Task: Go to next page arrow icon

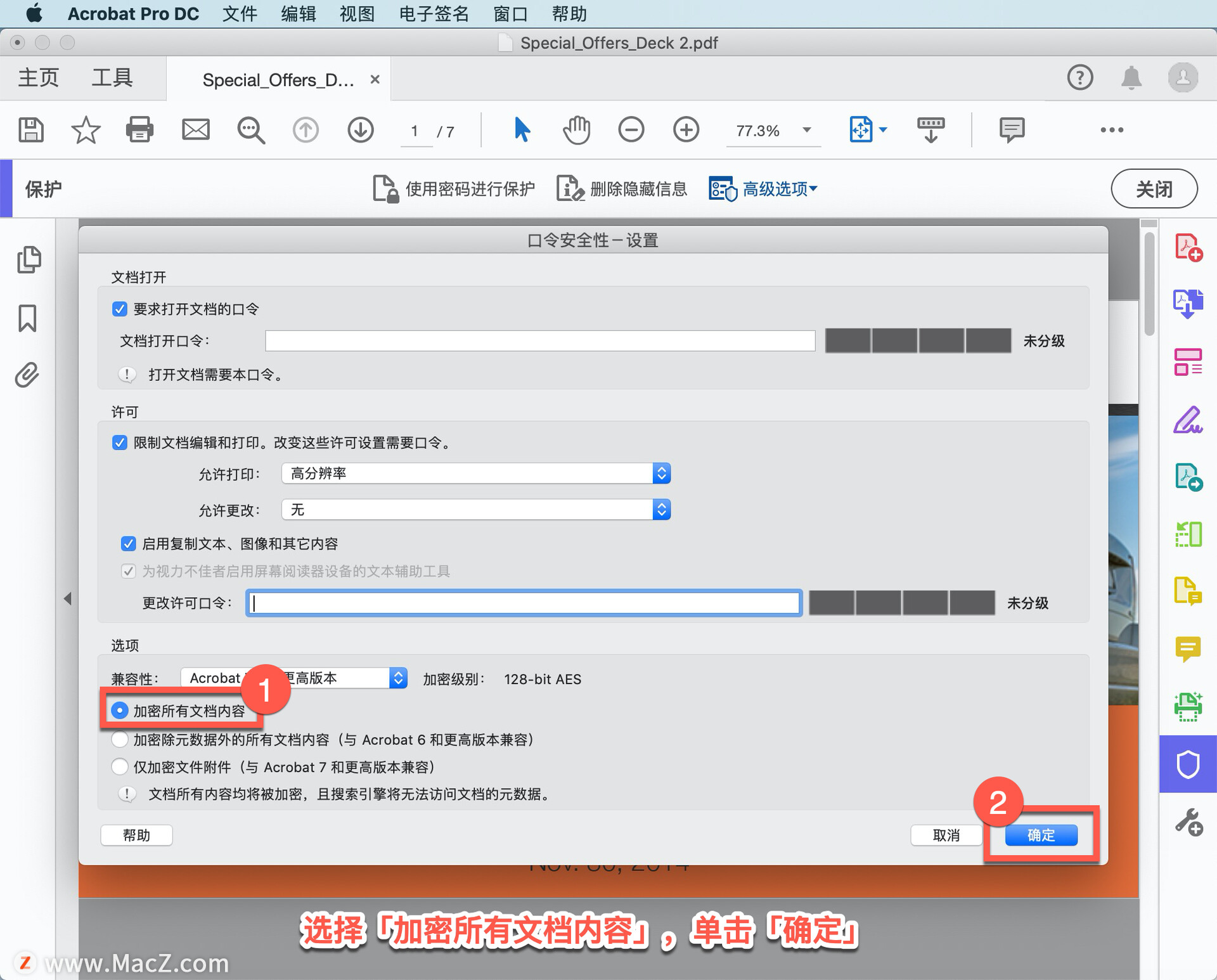Action: coord(361,130)
